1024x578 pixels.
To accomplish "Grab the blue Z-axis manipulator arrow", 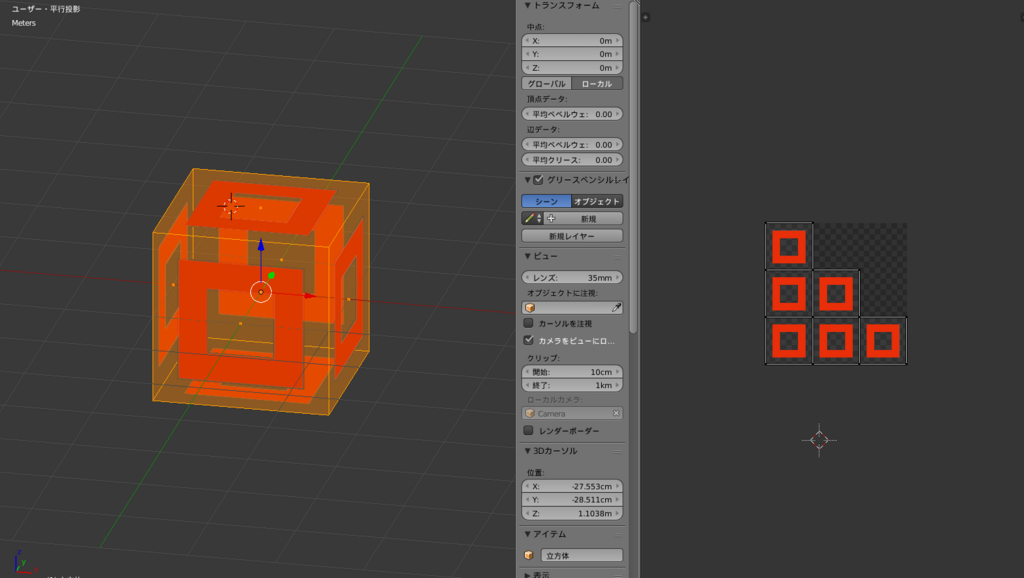I will pos(261,246).
